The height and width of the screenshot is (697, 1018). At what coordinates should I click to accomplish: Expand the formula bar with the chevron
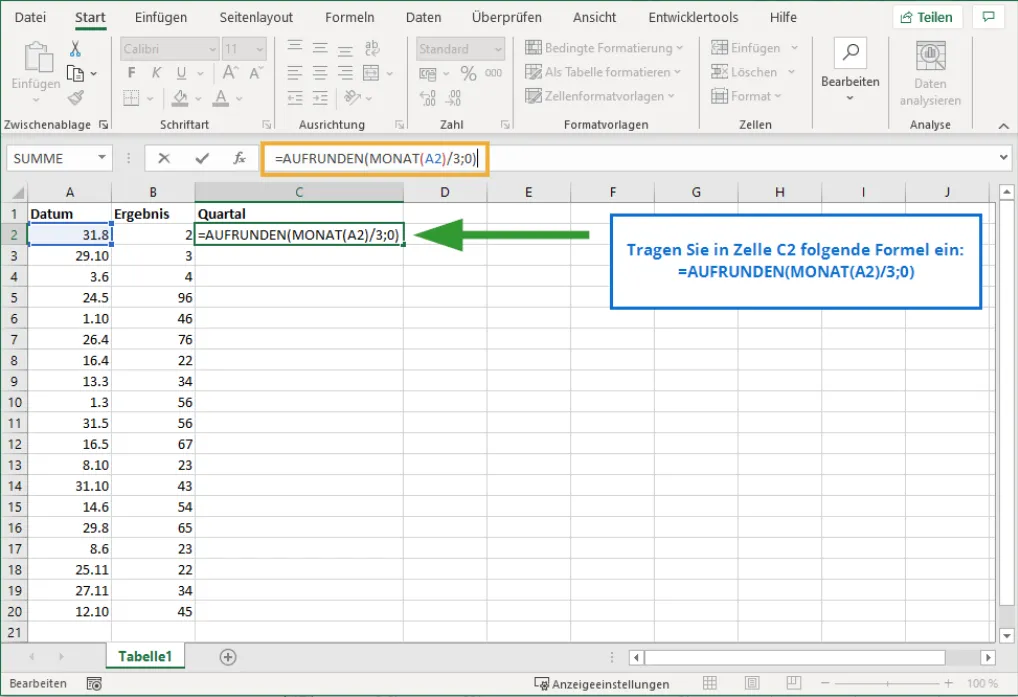[1004, 158]
